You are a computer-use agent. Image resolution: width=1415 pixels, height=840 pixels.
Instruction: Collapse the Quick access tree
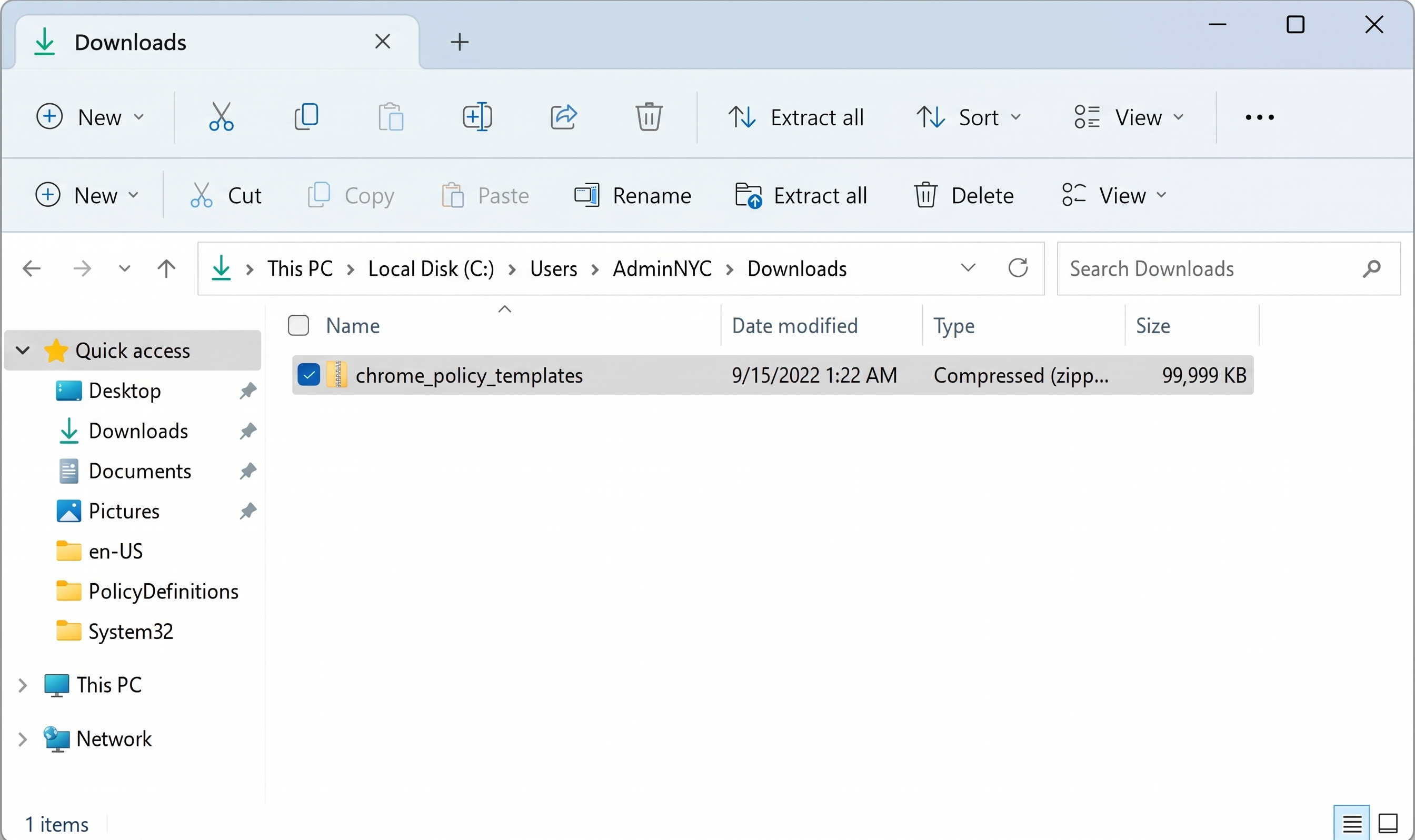[x=23, y=351]
